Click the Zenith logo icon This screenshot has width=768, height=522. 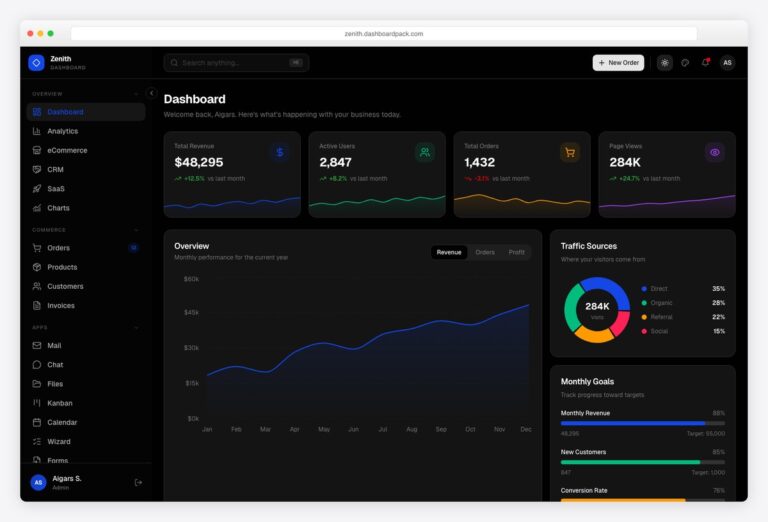36,63
